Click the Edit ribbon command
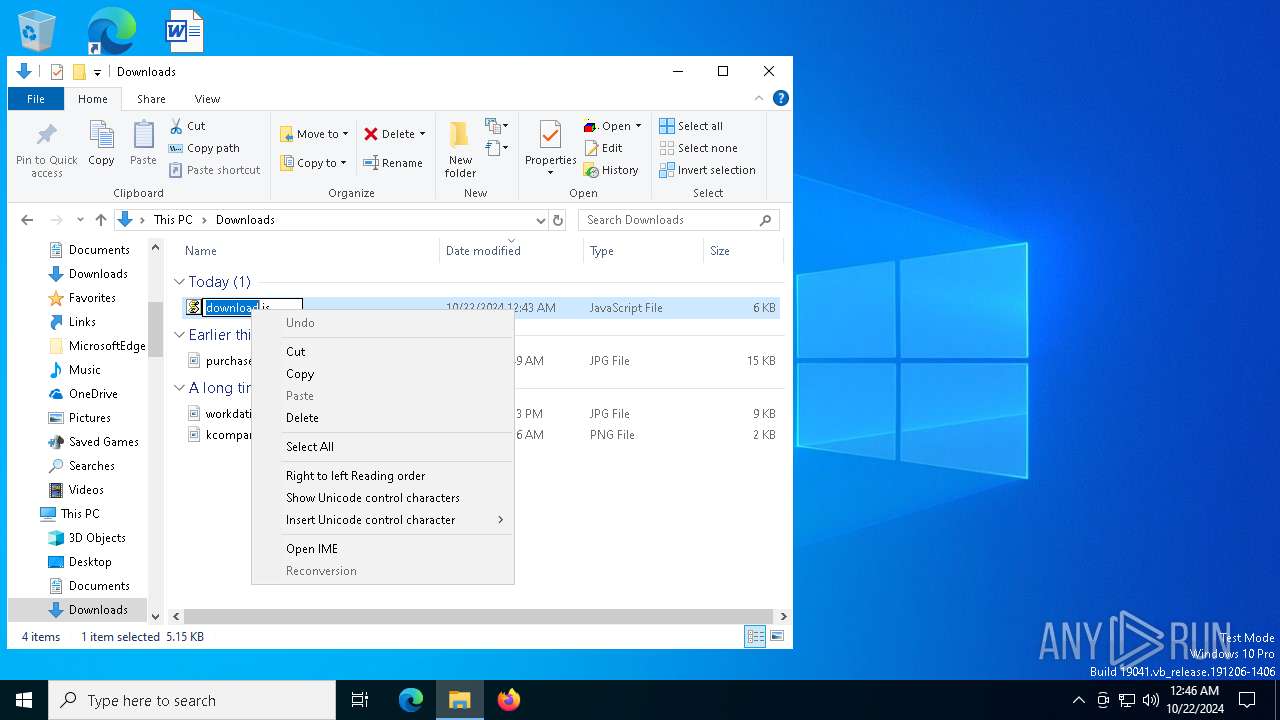 click(603, 148)
